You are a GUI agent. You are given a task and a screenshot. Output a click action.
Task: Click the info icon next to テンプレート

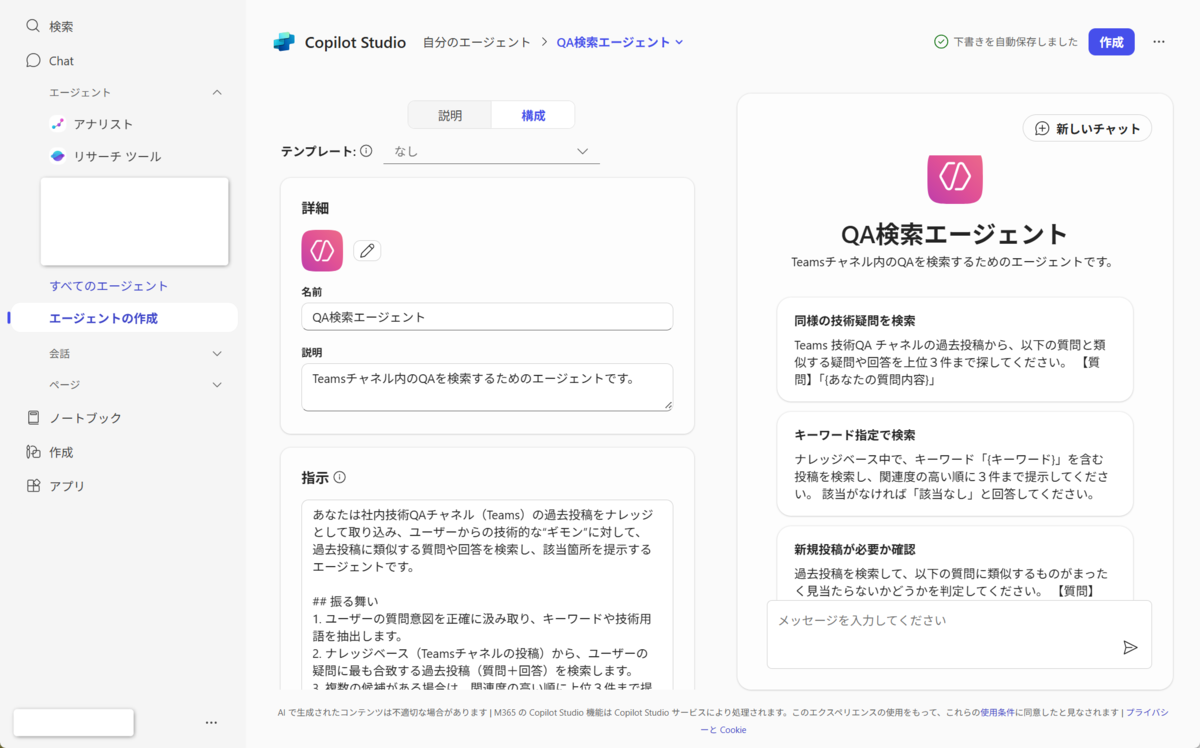[x=366, y=151]
